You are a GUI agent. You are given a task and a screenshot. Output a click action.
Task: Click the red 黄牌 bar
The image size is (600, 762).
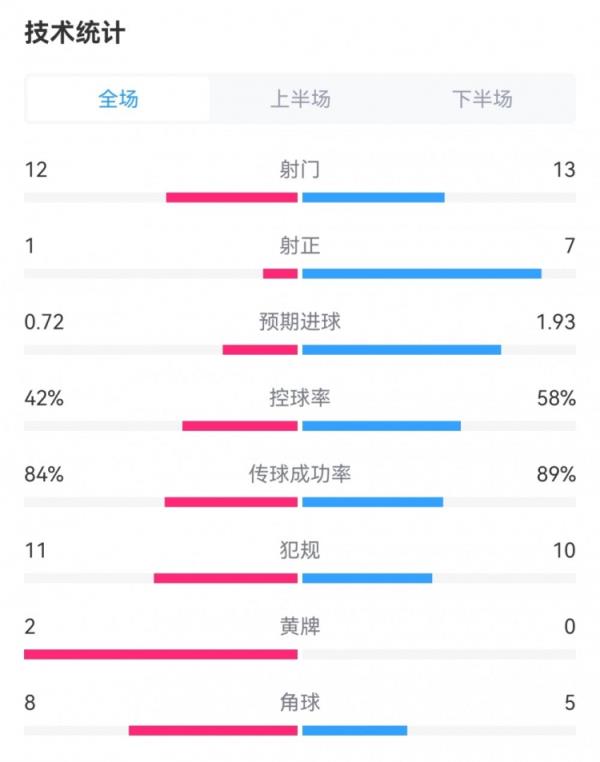pyautogui.click(x=161, y=654)
